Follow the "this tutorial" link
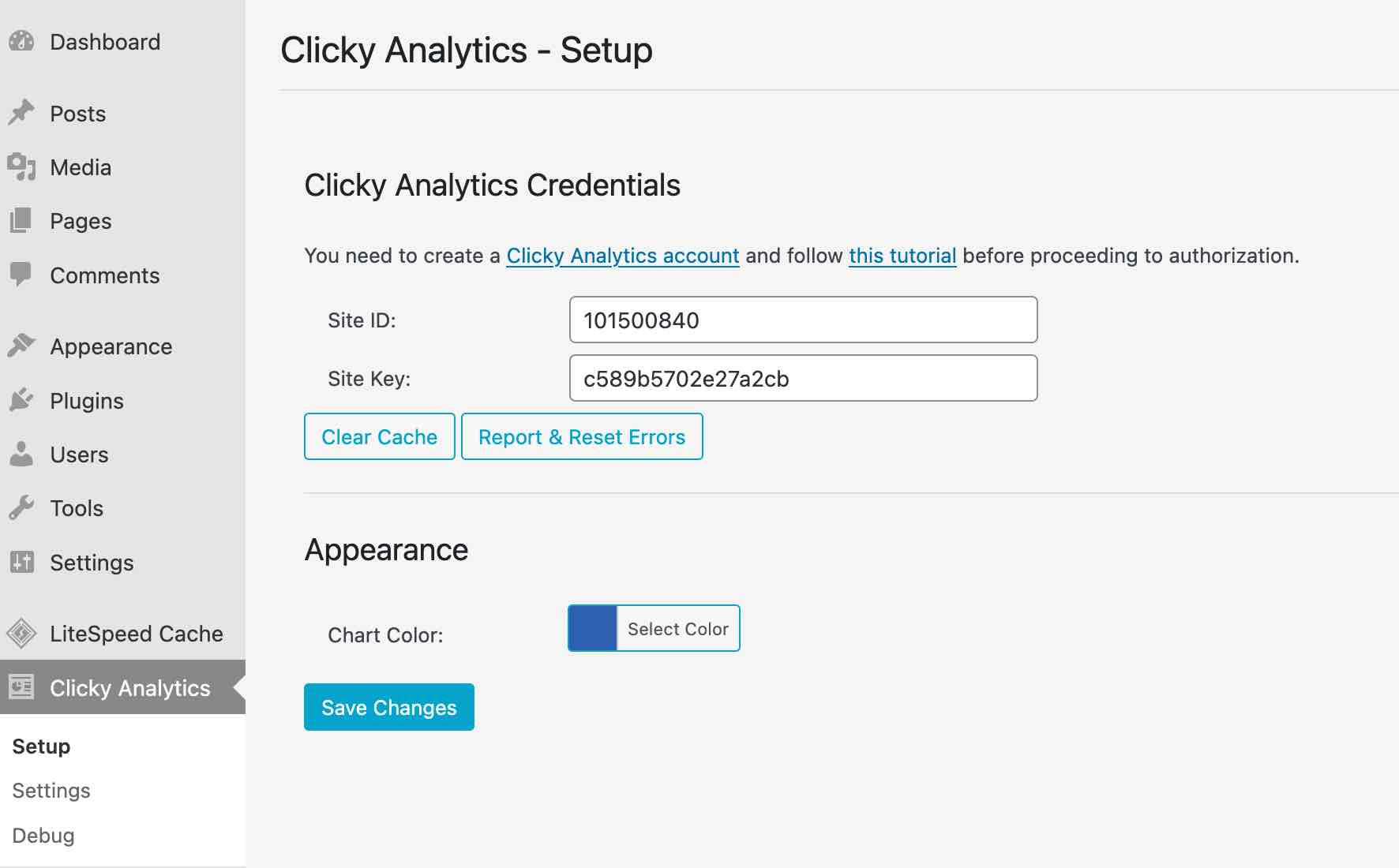 [902, 256]
